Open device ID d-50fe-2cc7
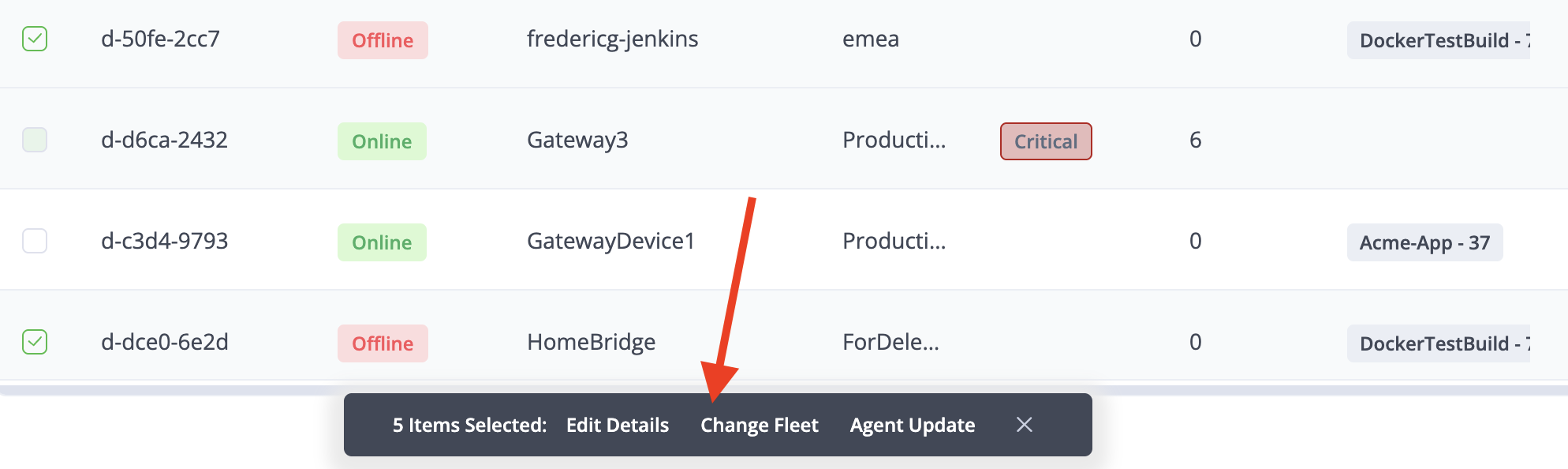The width and height of the screenshot is (1568, 469). pos(160,39)
